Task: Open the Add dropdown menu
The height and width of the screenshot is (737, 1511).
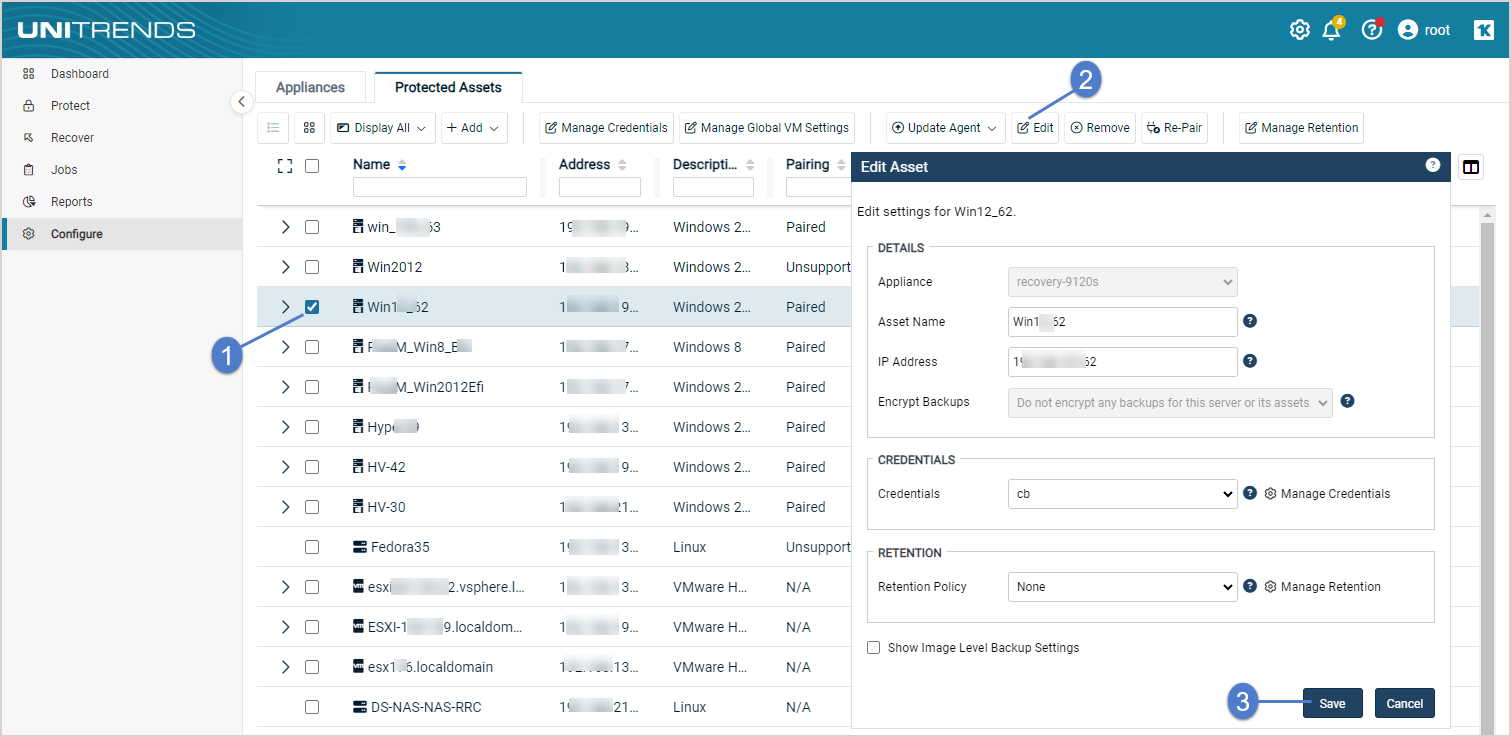Action: [474, 128]
